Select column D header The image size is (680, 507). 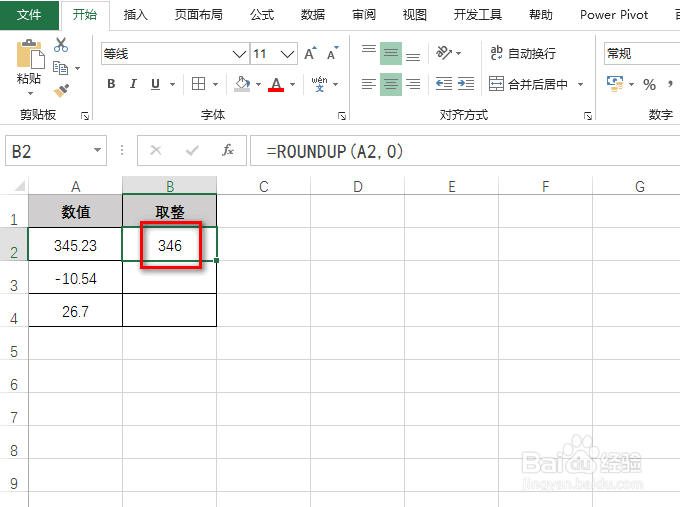coord(357,186)
